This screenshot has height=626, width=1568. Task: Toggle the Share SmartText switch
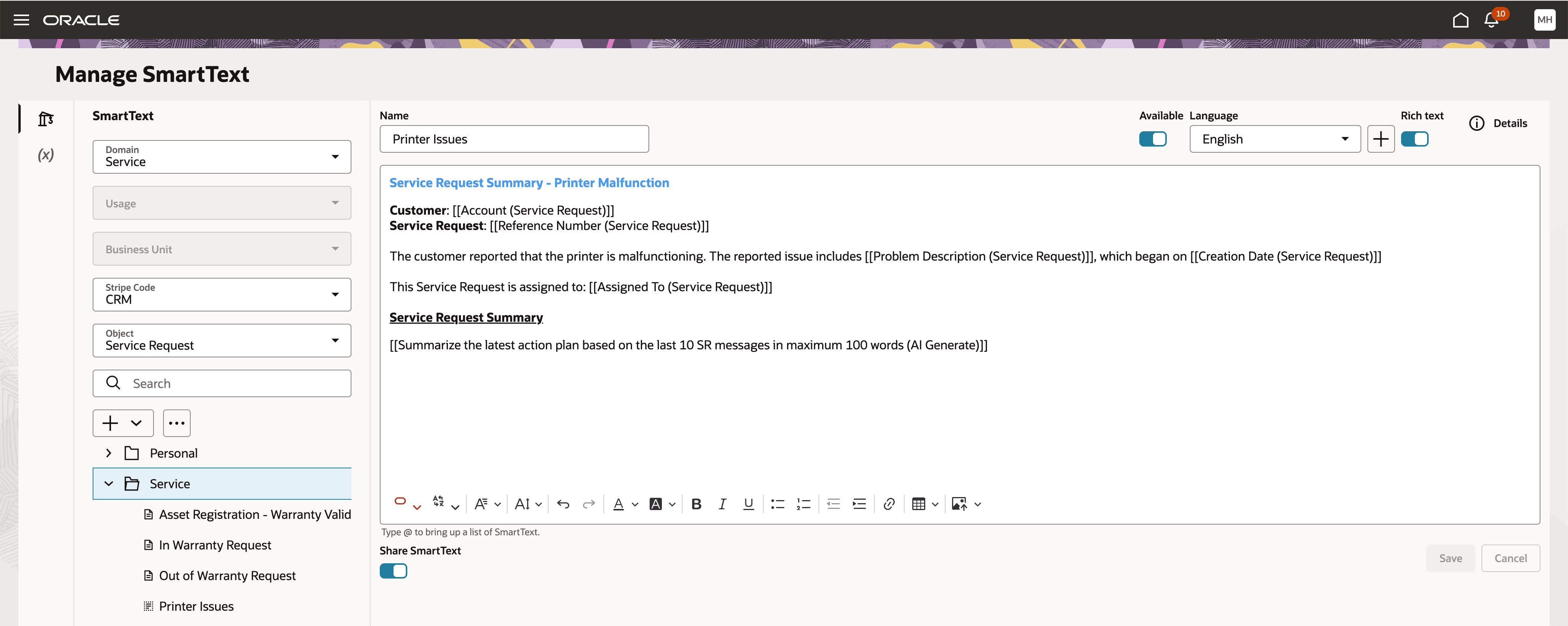(x=393, y=571)
